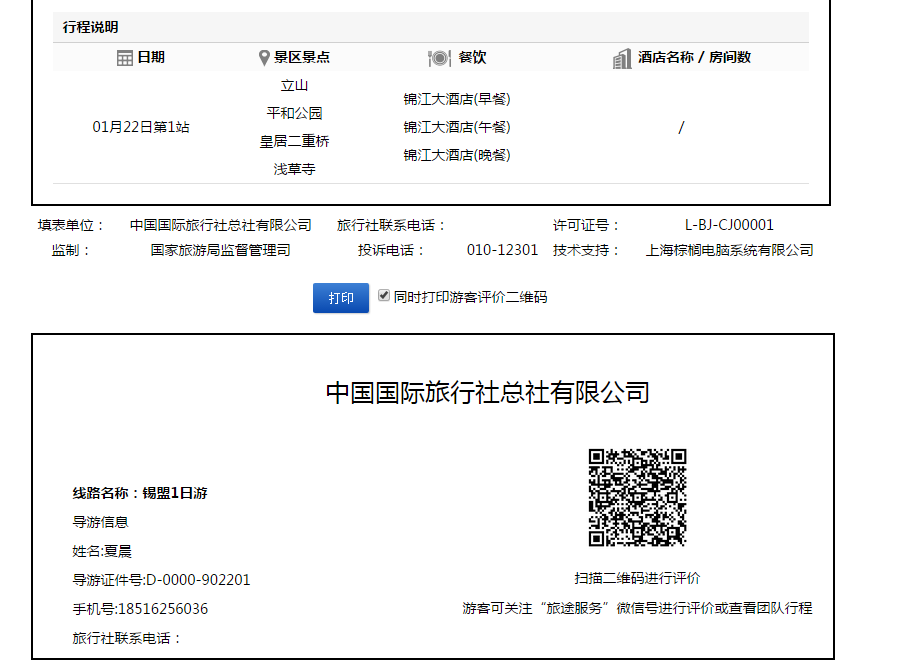This screenshot has height=660, width=909.
Task: Click the hotel building icon beside 酒店名称
Action: [622, 58]
